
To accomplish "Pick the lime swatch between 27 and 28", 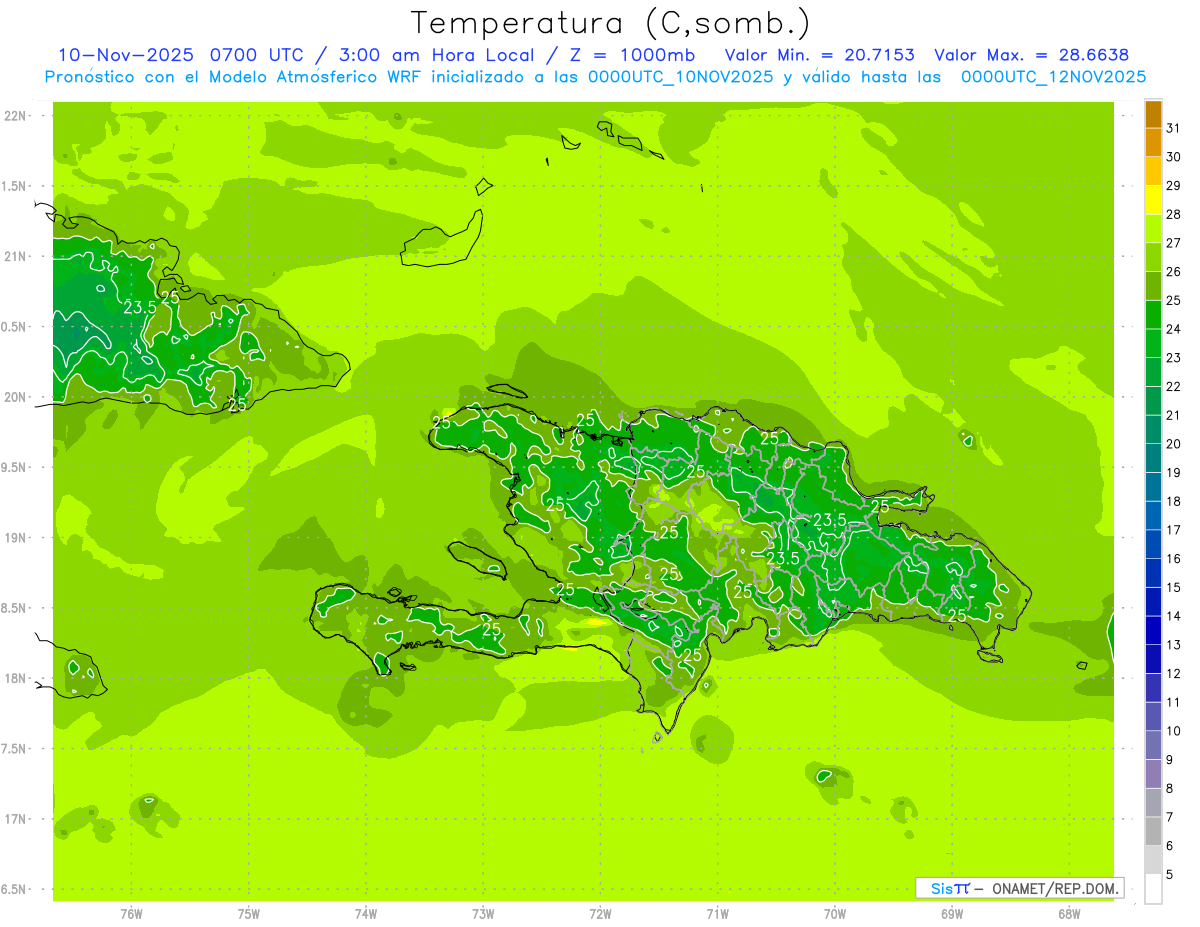I will (1153, 228).
